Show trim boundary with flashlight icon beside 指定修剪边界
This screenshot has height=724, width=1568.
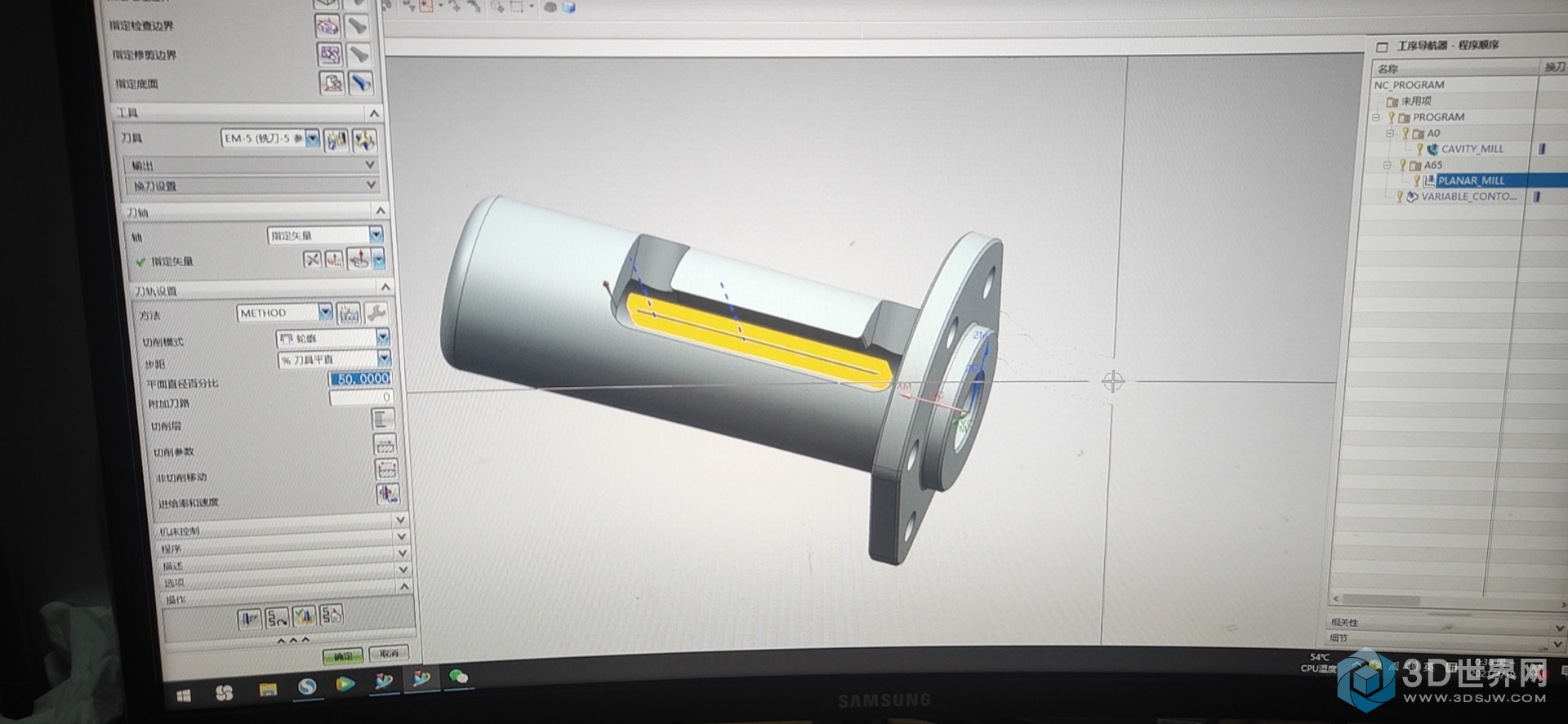[x=359, y=55]
